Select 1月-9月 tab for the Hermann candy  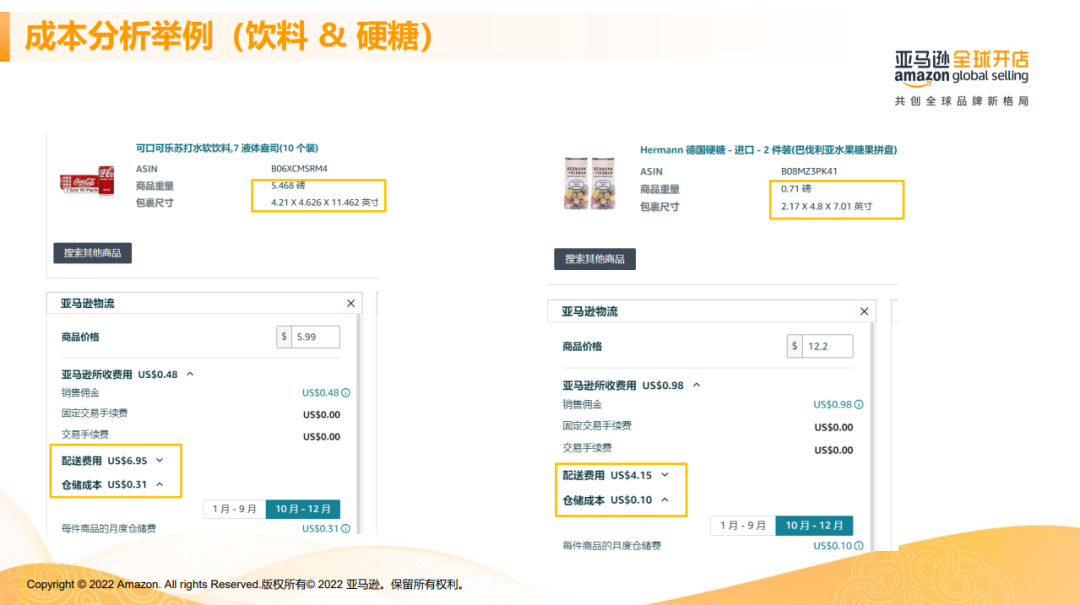pyautogui.click(x=742, y=526)
